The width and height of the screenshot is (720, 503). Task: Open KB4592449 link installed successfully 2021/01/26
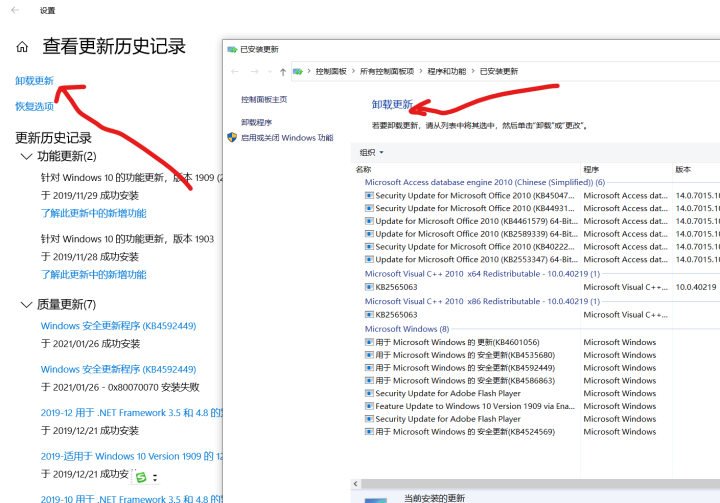point(118,326)
